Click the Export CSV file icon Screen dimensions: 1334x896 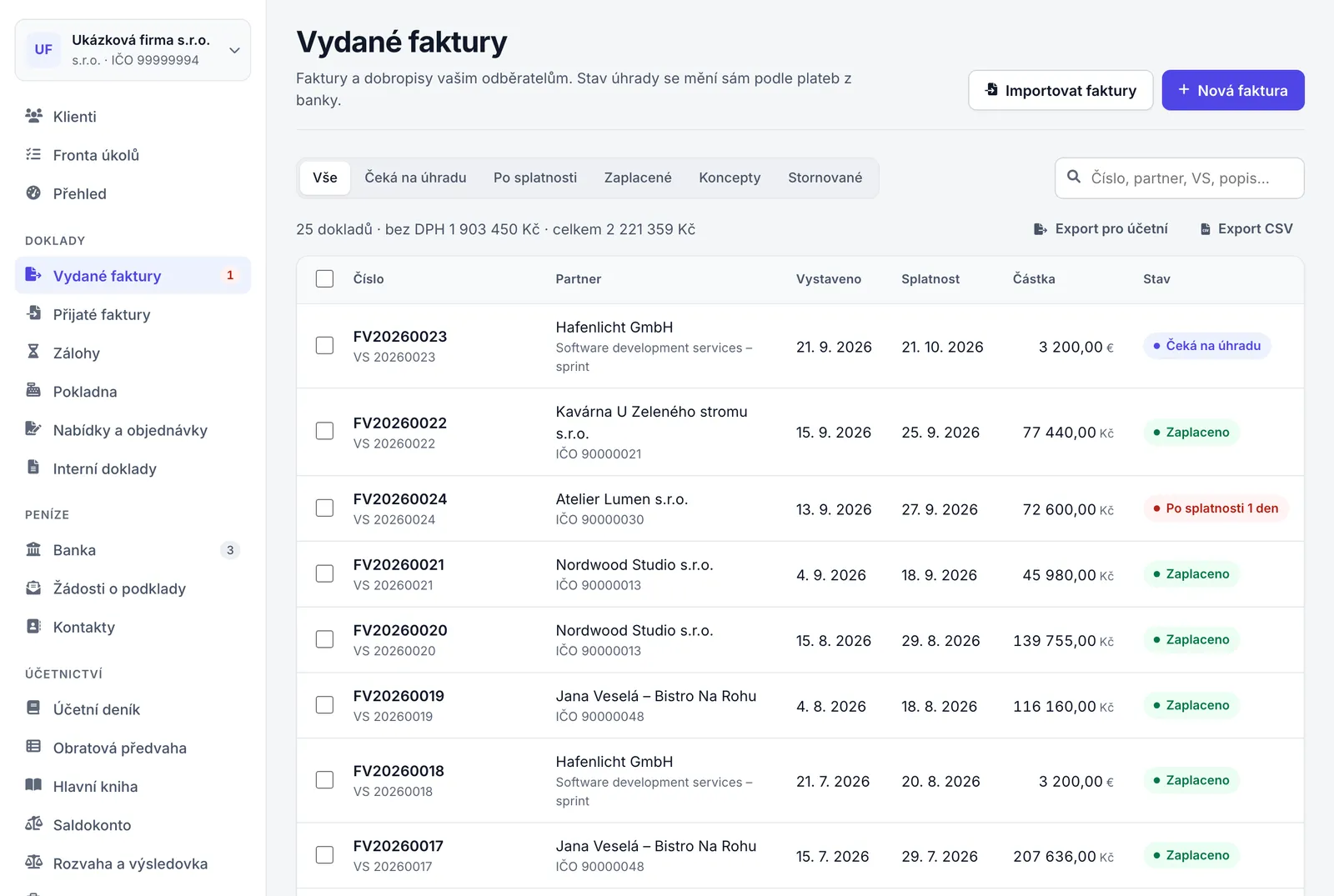(x=1206, y=228)
